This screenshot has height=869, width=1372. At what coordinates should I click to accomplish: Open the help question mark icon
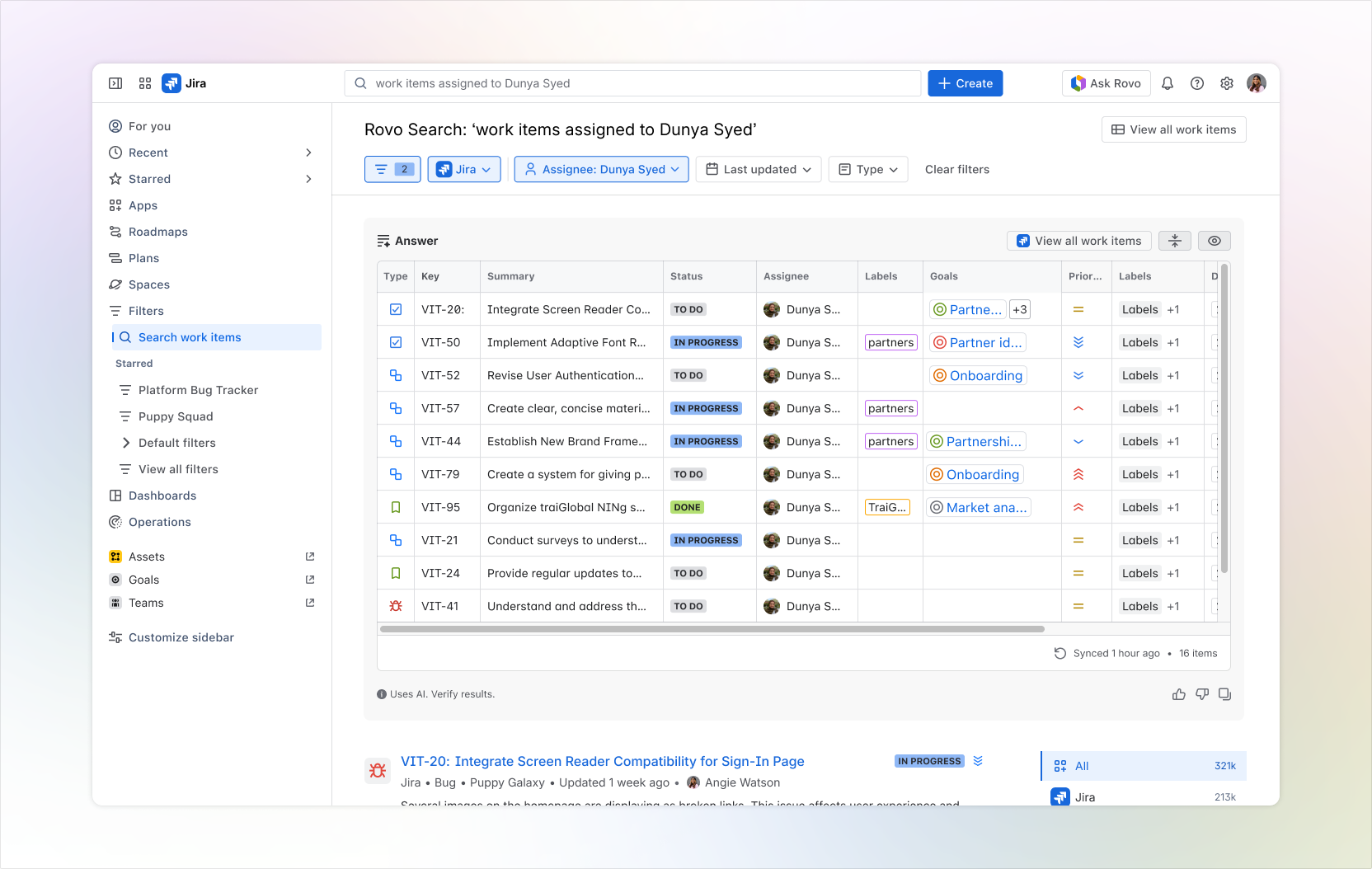1197,83
